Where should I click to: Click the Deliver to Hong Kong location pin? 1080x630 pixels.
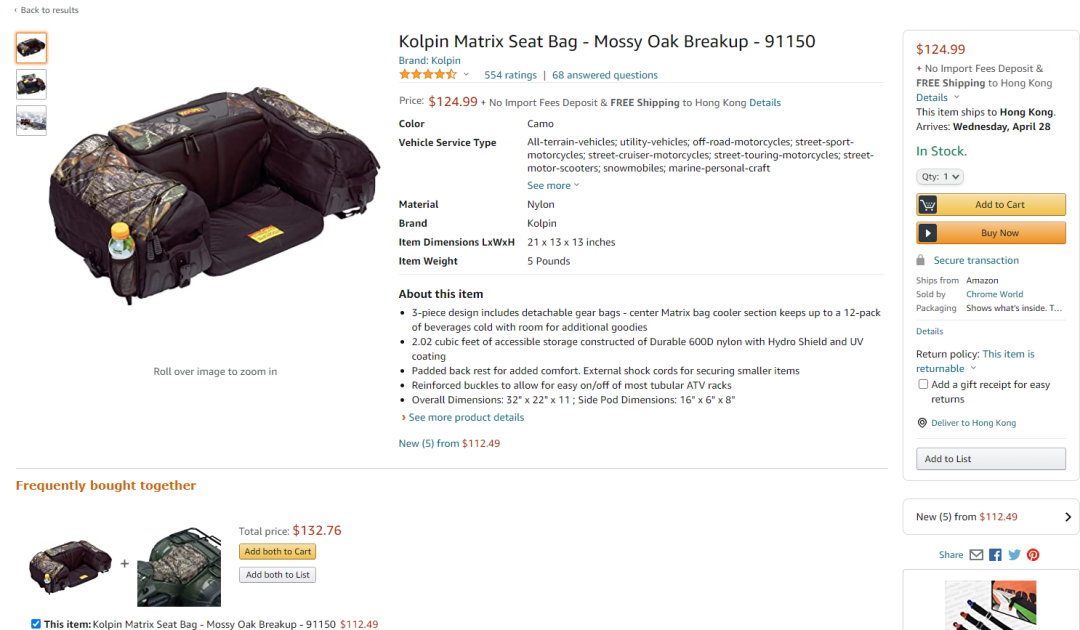click(x=922, y=423)
